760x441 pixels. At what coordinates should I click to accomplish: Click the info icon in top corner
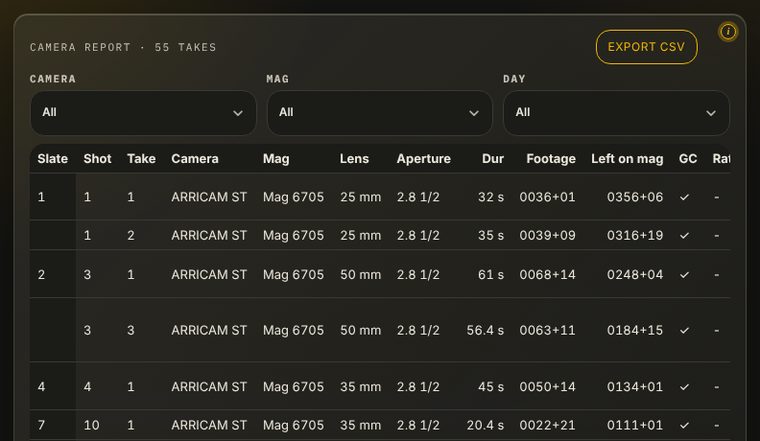(728, 32)
